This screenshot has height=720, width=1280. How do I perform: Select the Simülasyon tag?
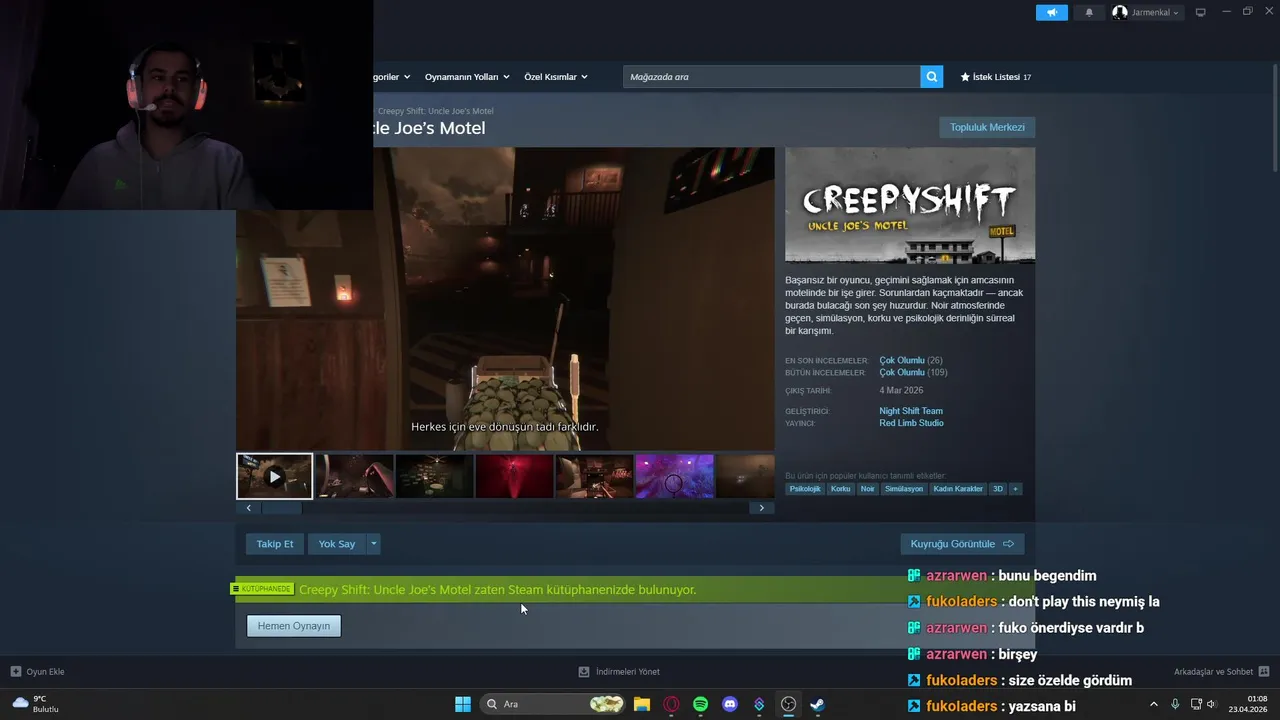coord(904,489)
